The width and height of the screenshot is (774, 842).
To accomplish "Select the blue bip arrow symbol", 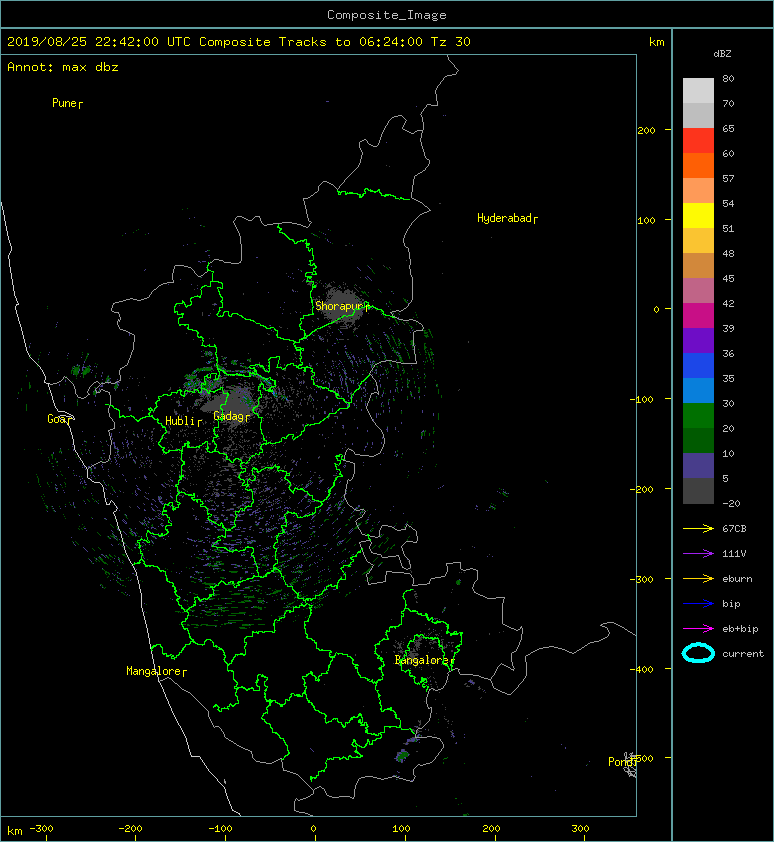I will coord(698,604).
